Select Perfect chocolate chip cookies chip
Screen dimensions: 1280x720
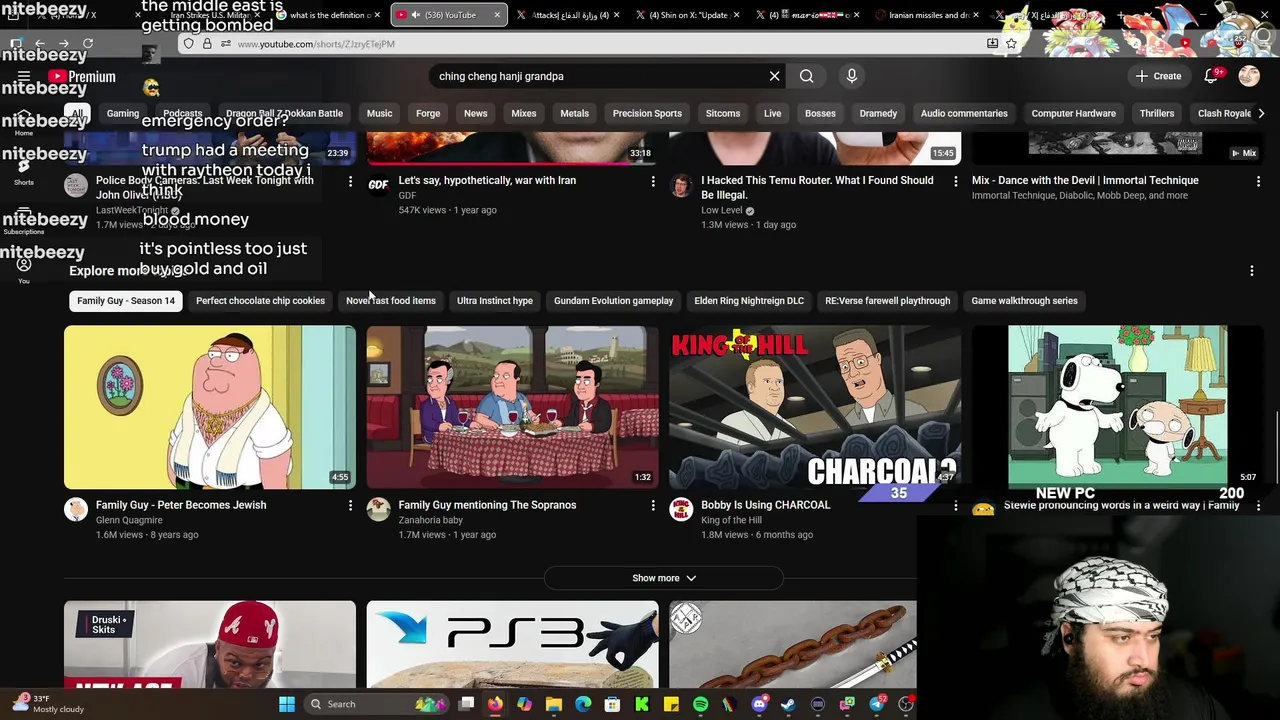pos(260,301)
